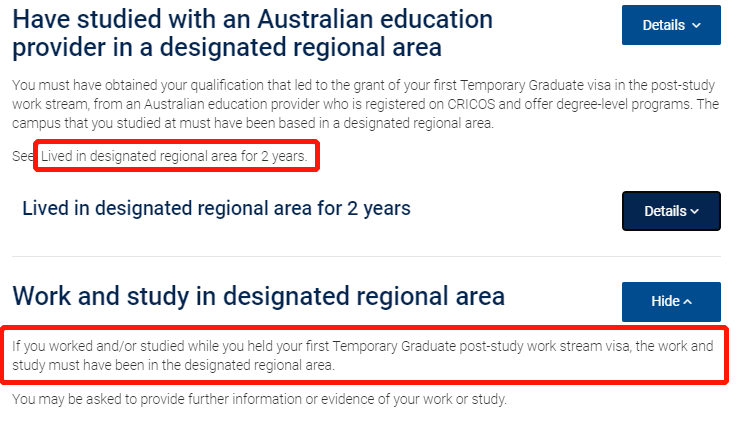
Task: Click the 'Work and study in designated regional area' heading
Action: [x=258, y=296]
